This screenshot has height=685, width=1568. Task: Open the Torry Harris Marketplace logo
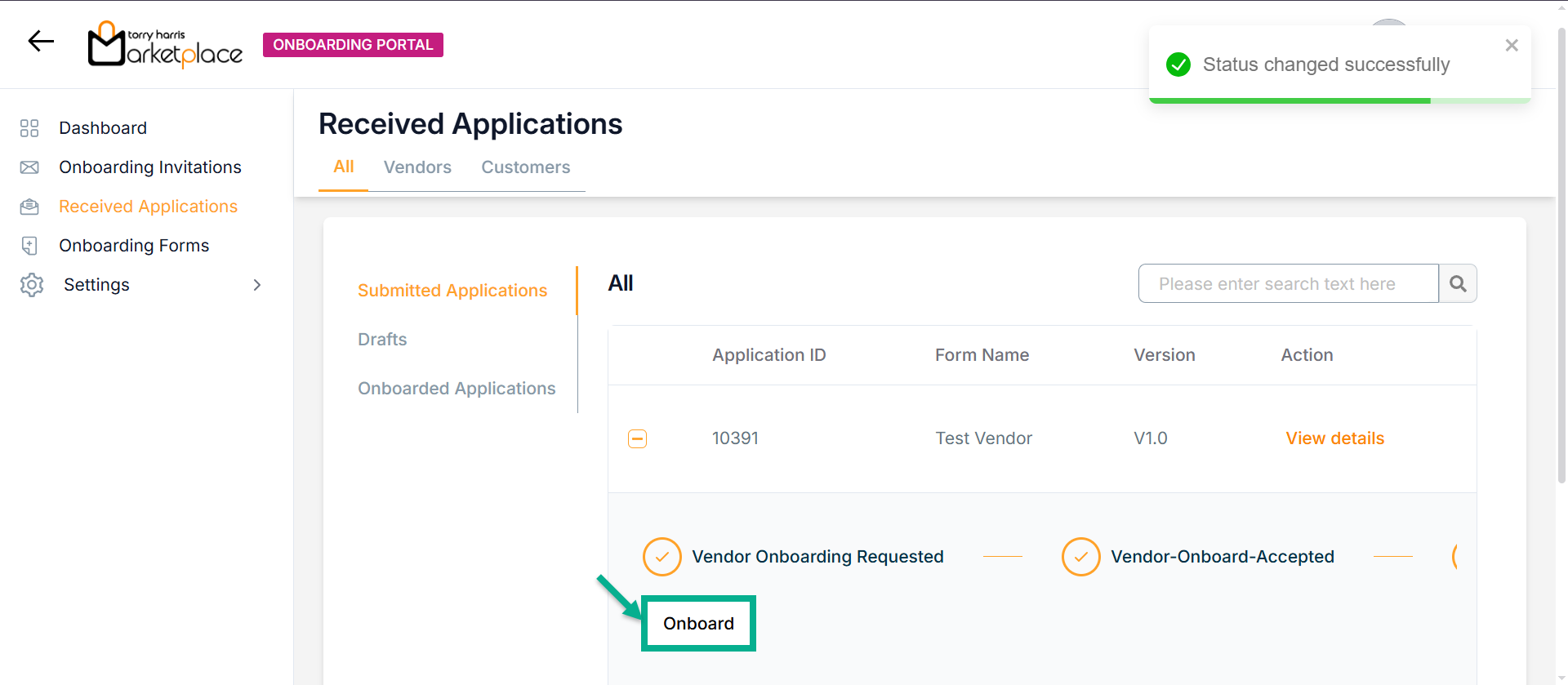coord(165,44)
